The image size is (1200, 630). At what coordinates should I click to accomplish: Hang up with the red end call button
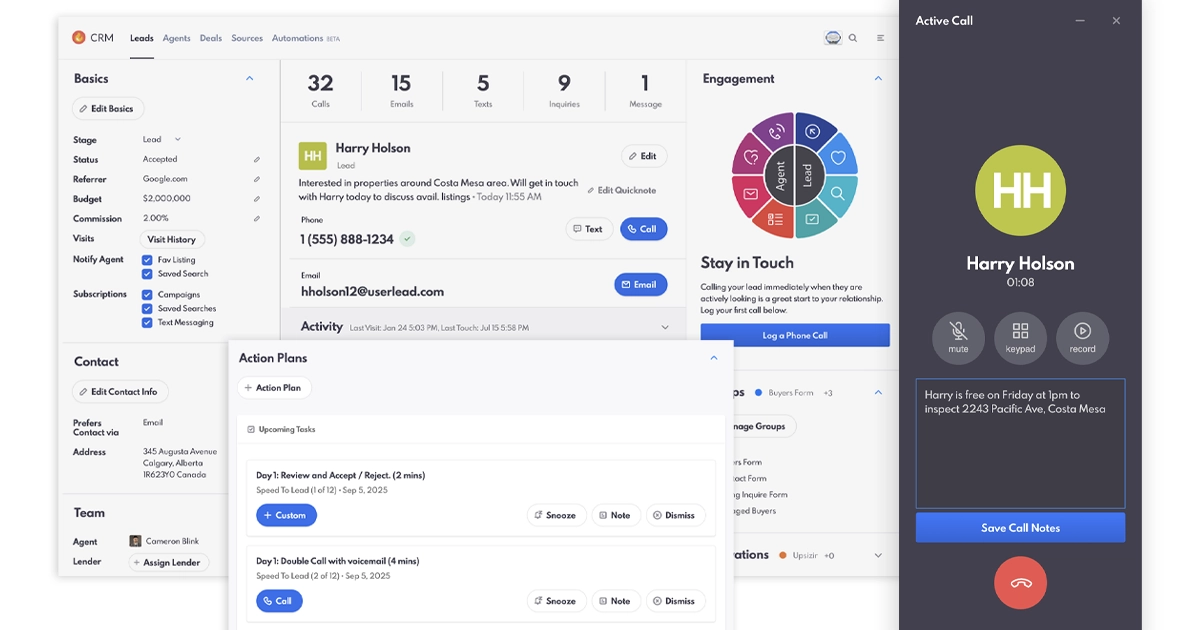pos(1020,582)
